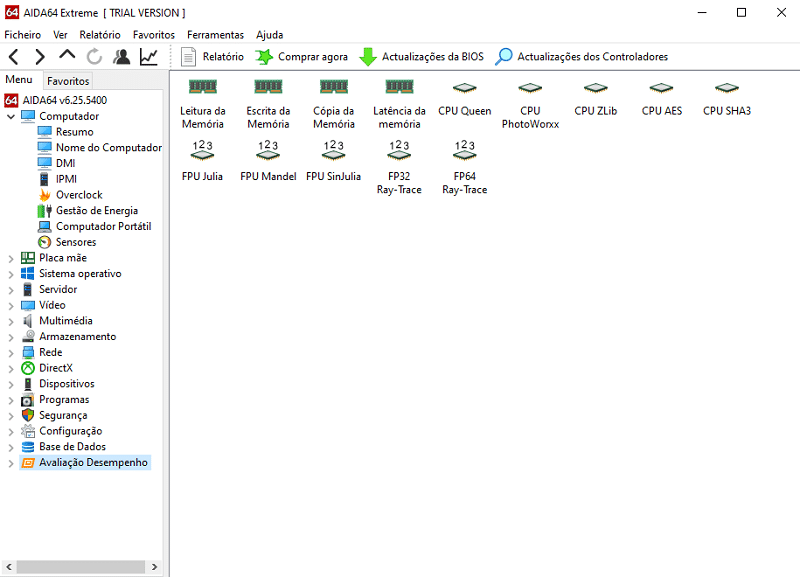Select Configuração in the tree
The image size is (800, 577).
70,431
